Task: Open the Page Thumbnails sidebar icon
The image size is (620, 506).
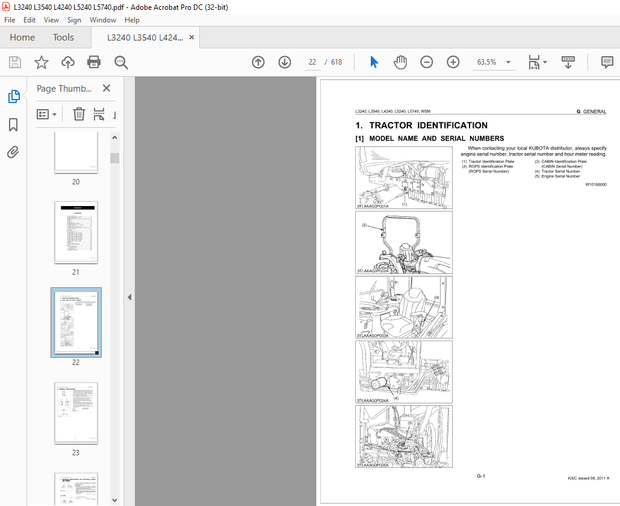Action: click(x=13, y=96)
